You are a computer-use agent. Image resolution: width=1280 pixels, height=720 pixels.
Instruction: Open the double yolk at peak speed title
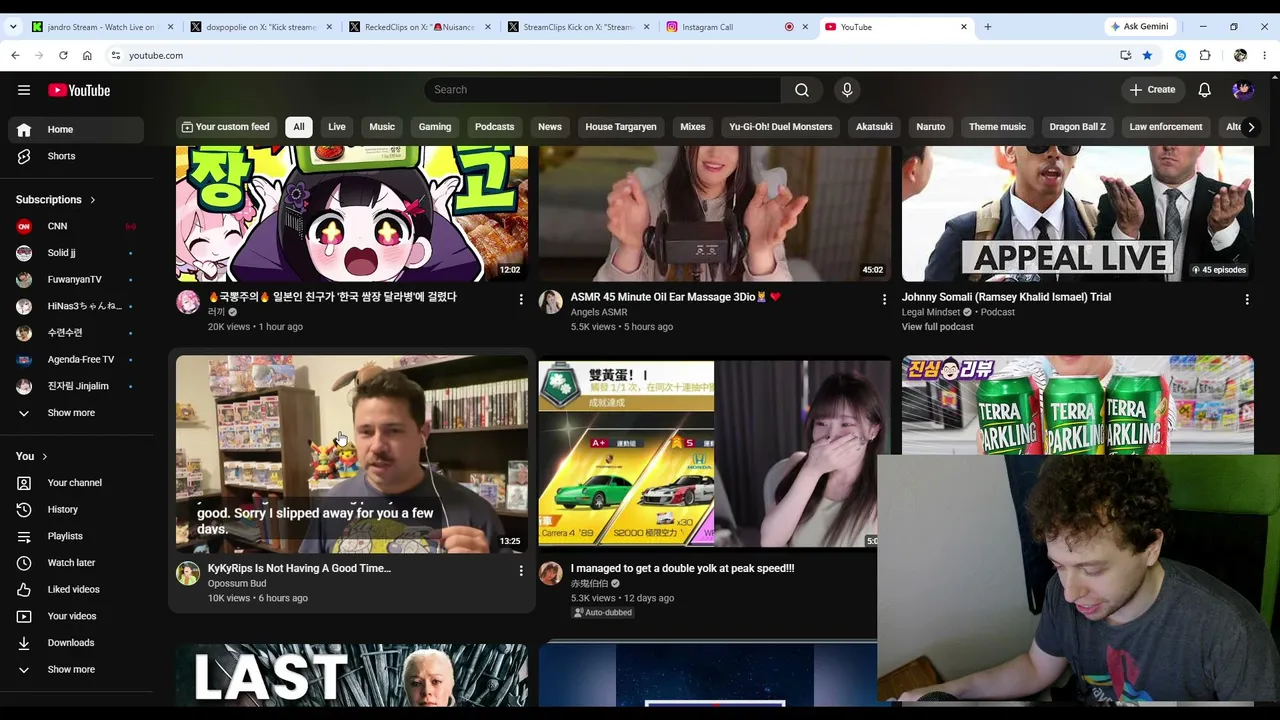pos(683,568)
